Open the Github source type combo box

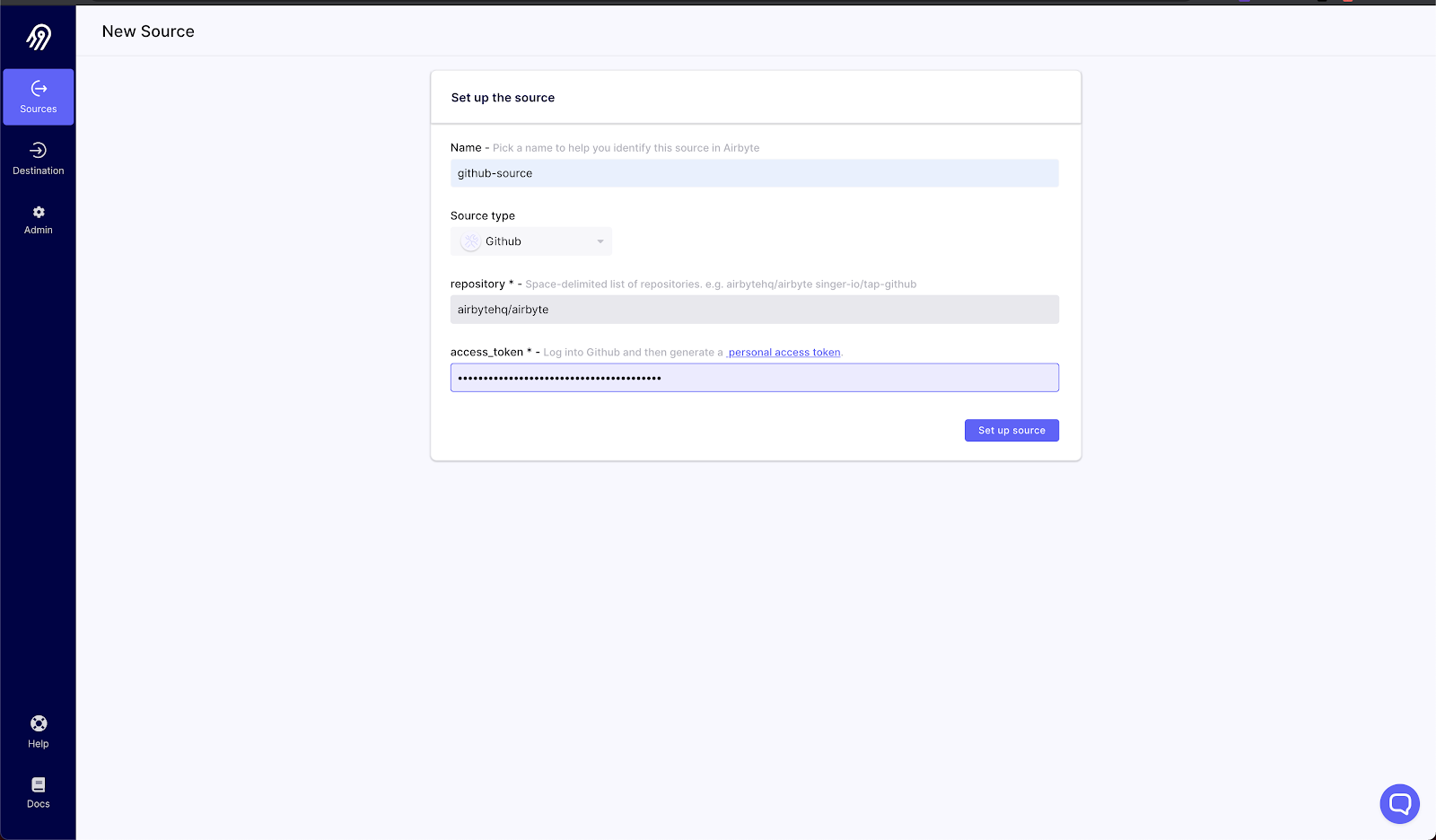[x=530, y=241]
